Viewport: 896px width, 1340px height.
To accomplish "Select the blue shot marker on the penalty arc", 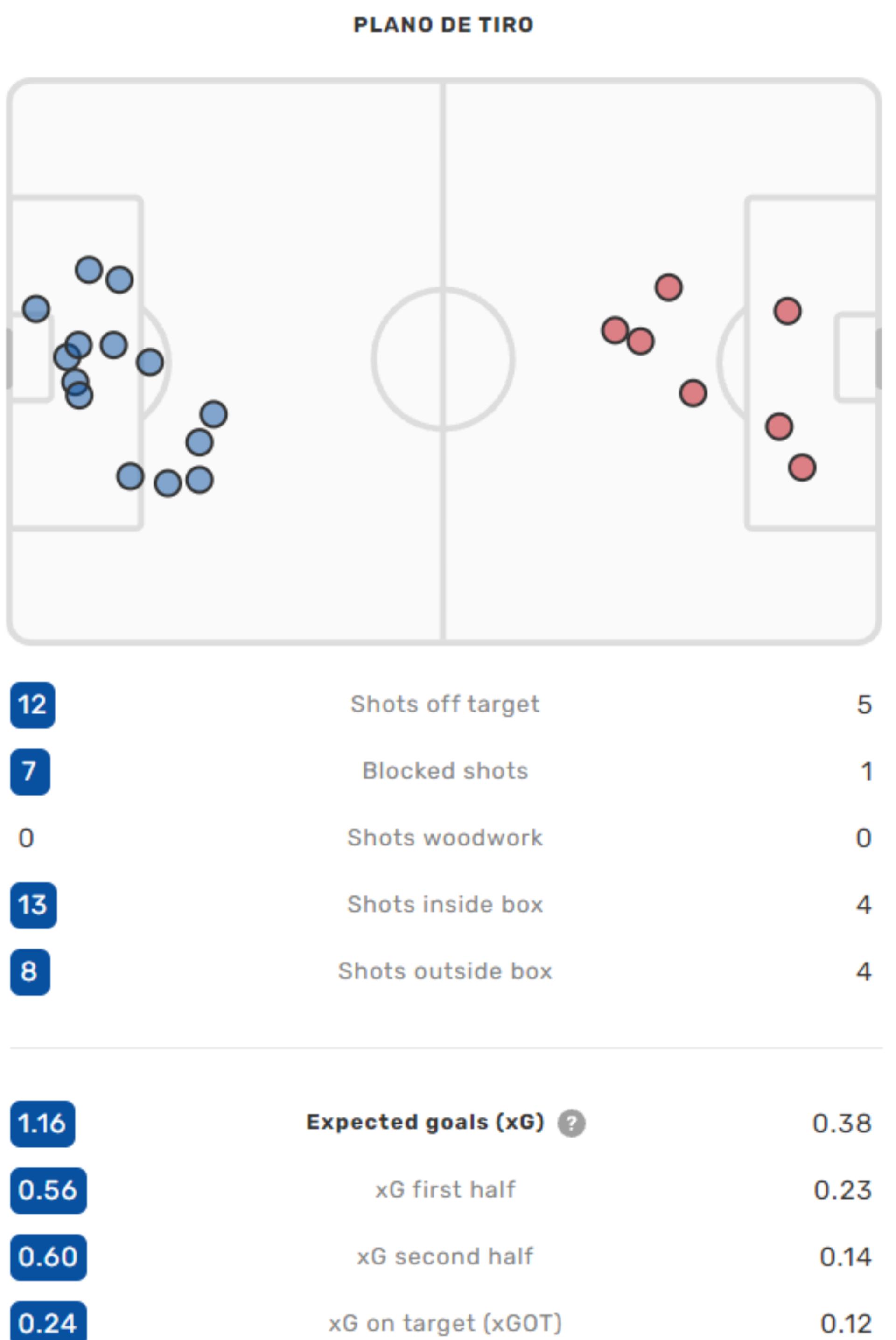I will [x=150, y=362].
